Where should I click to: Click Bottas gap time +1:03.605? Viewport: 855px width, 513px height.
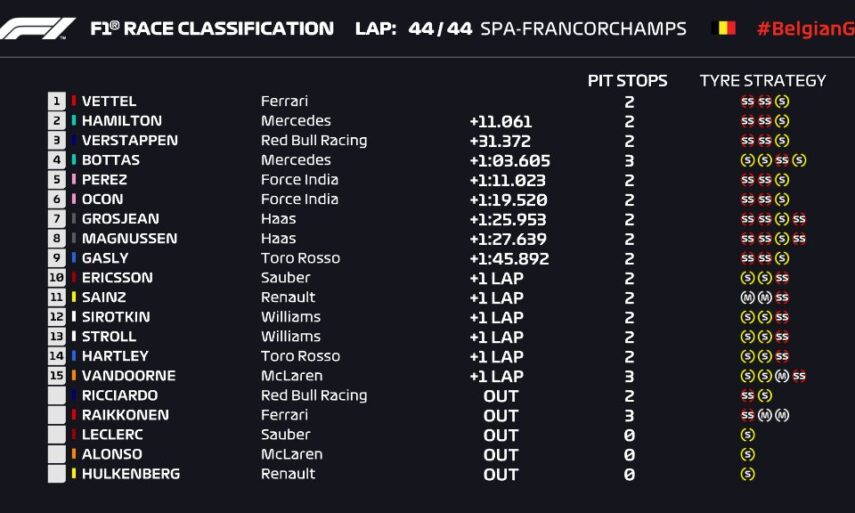[509, 160]
